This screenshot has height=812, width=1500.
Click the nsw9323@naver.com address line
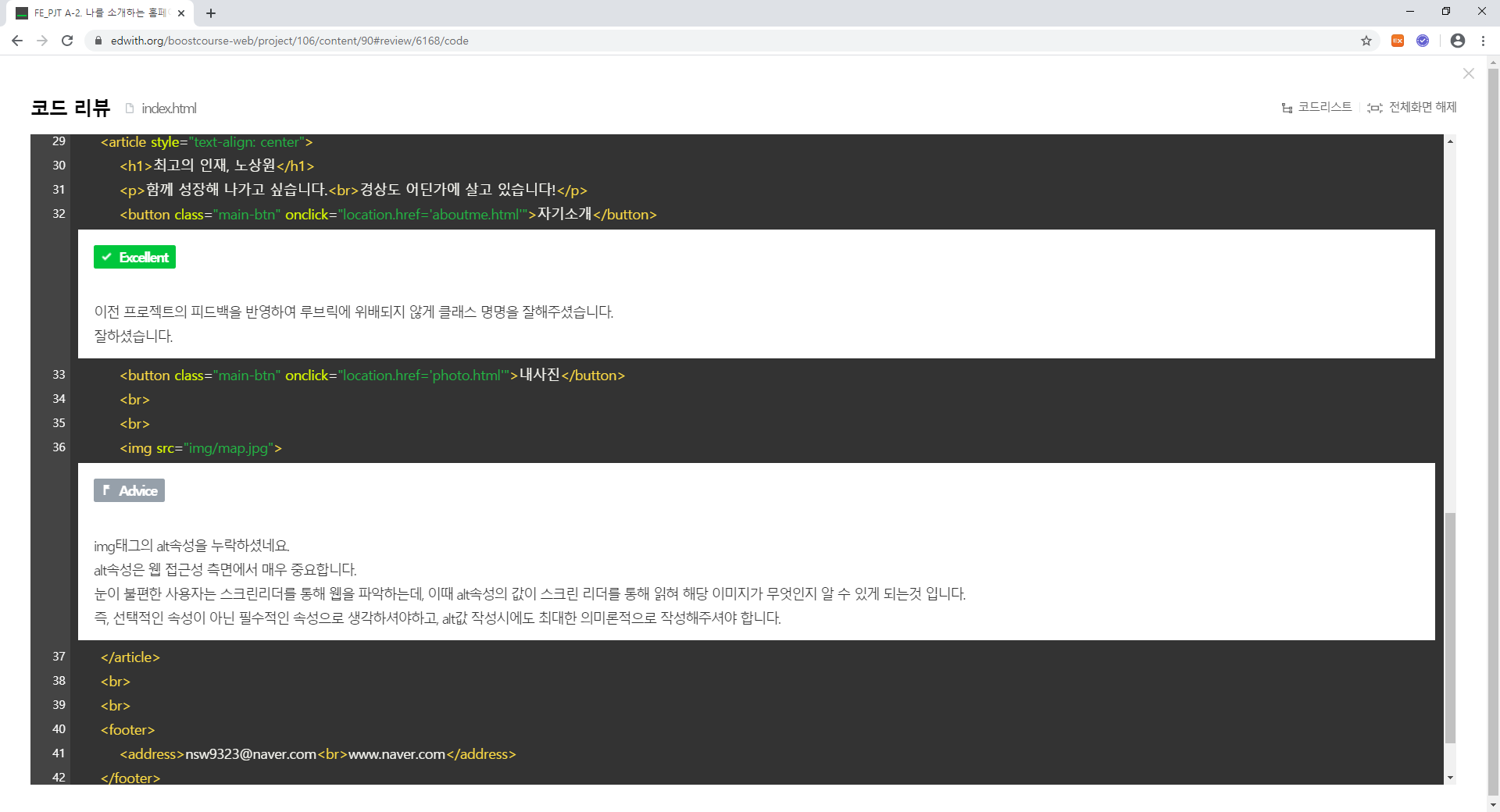click(x=318, y=753)
